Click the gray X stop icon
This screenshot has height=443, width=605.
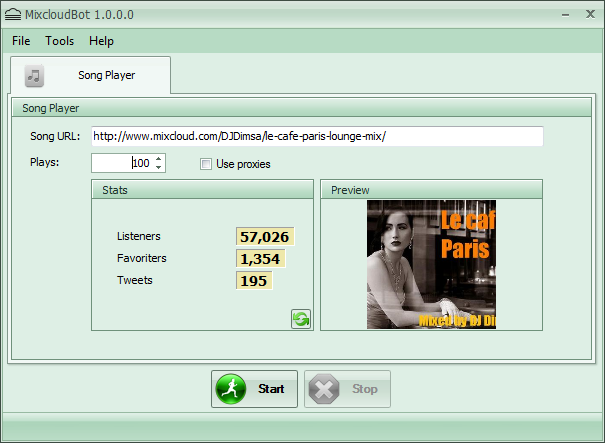[x=324, y=389]
